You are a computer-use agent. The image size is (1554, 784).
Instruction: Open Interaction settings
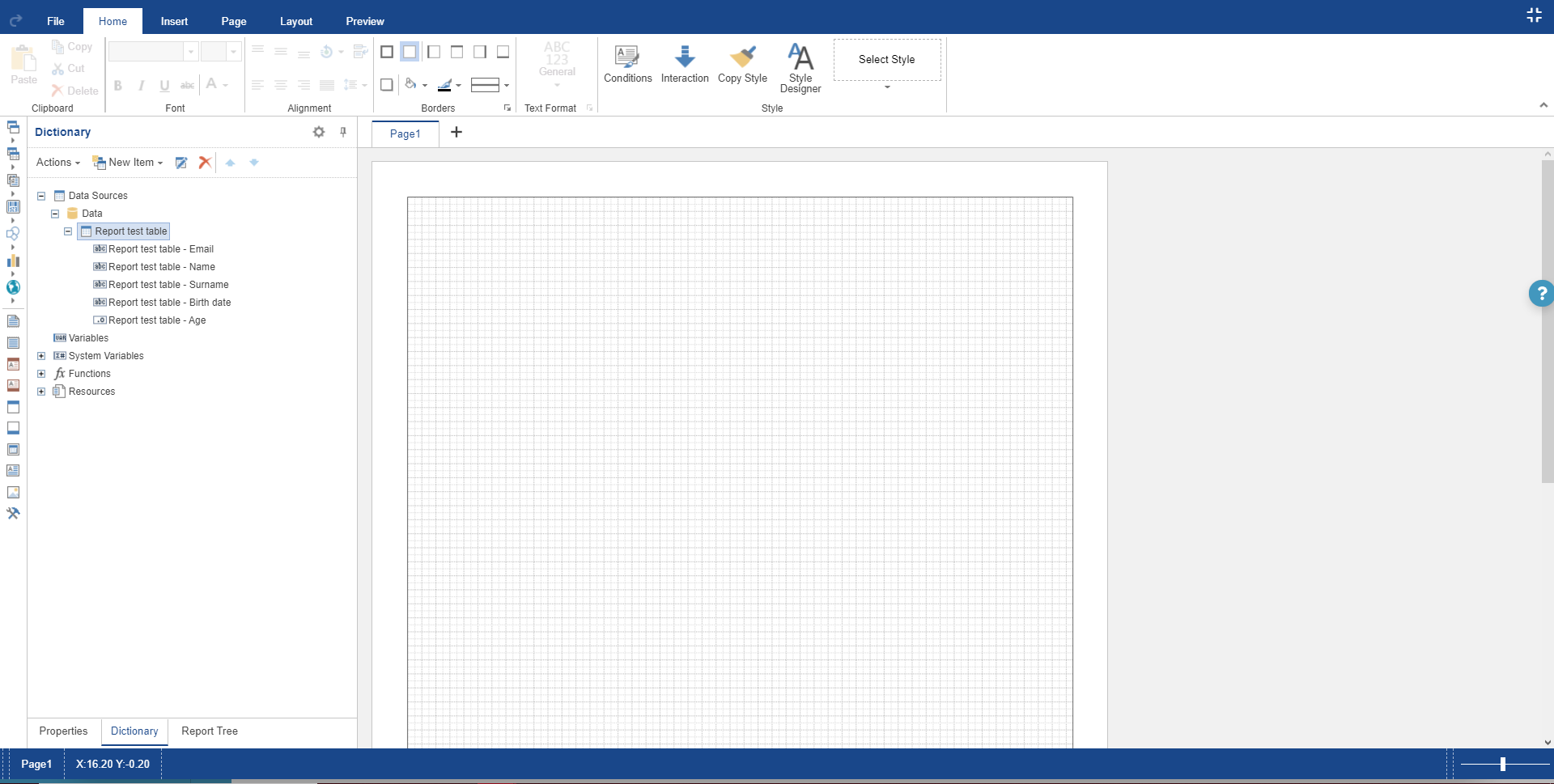click(685, 65)
